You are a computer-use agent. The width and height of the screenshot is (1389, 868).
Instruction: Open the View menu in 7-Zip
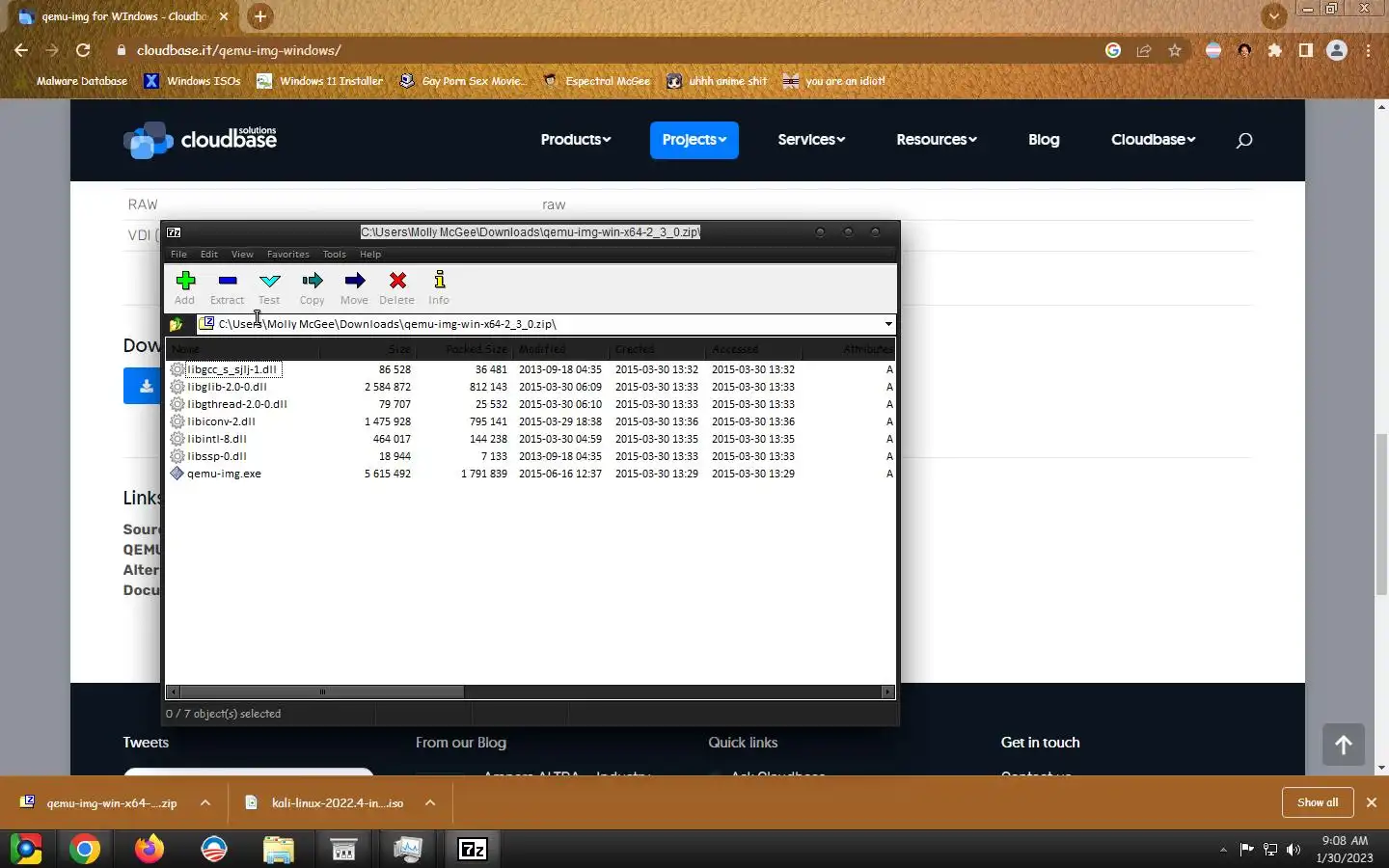pos(242,255)
